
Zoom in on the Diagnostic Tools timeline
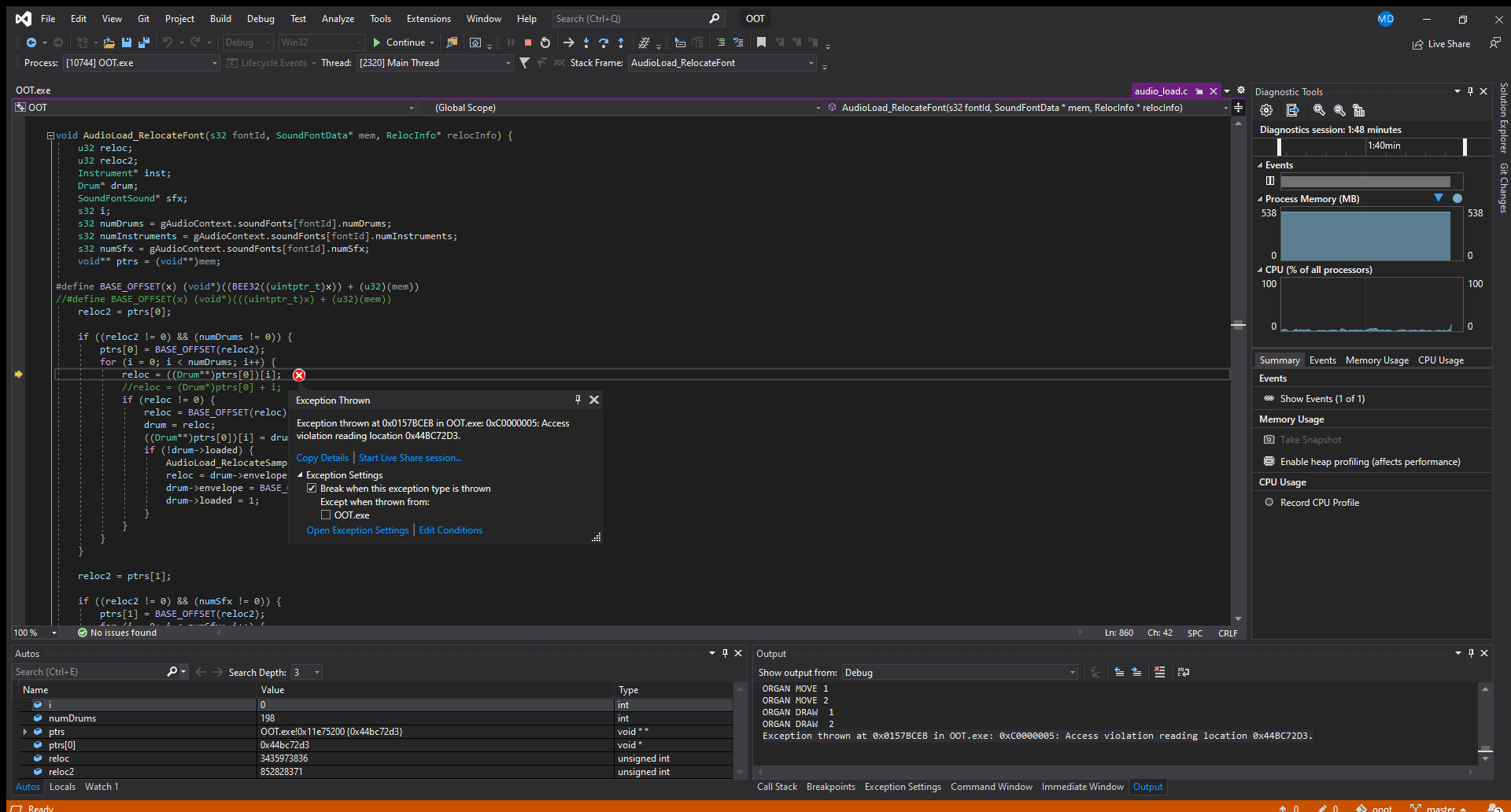(x=1319, y=110)
